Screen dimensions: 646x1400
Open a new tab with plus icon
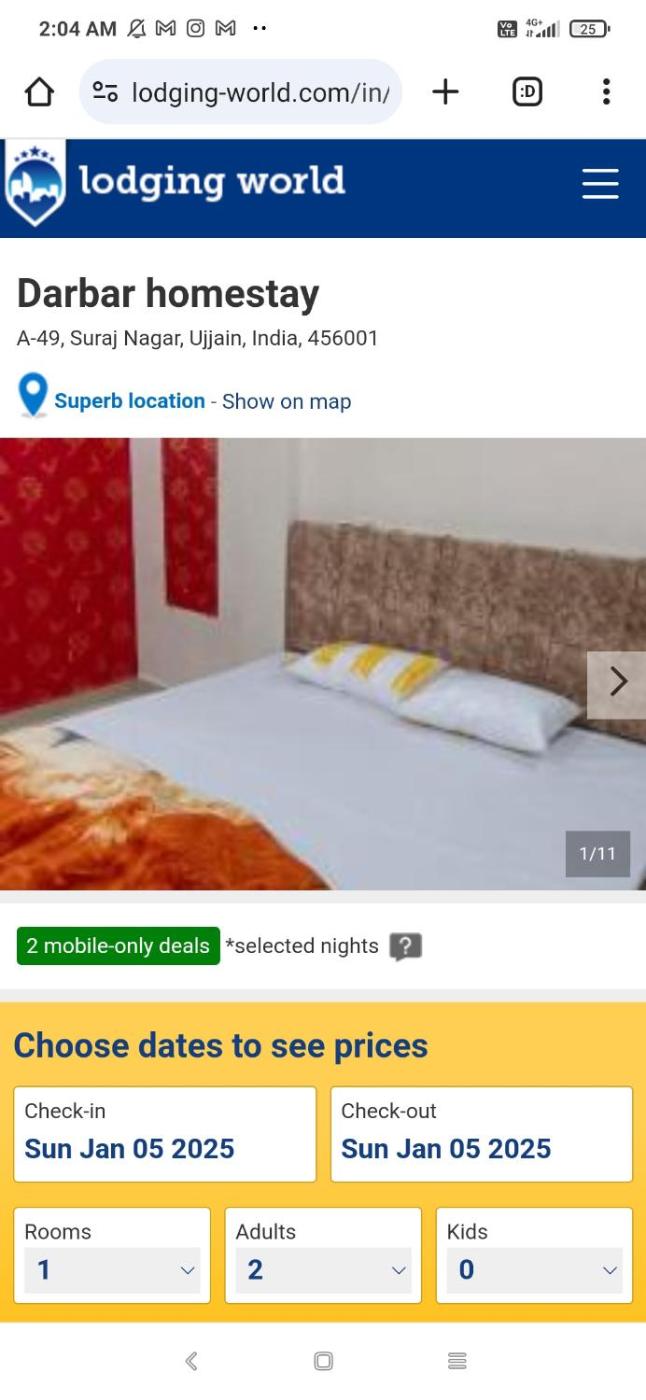click(x=445, y=92)
